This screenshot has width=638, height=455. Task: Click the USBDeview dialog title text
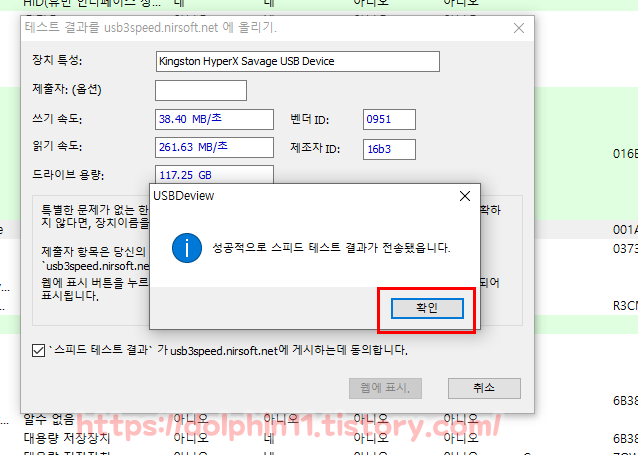pyautogui.click(x=184, y=196)
